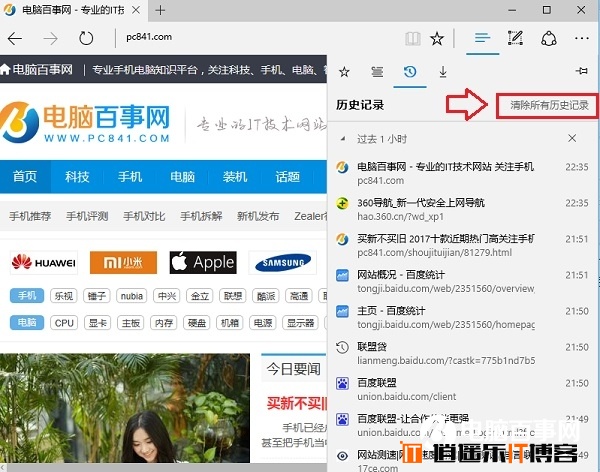Open the 首页 navigation item

(x=25, y=176)
